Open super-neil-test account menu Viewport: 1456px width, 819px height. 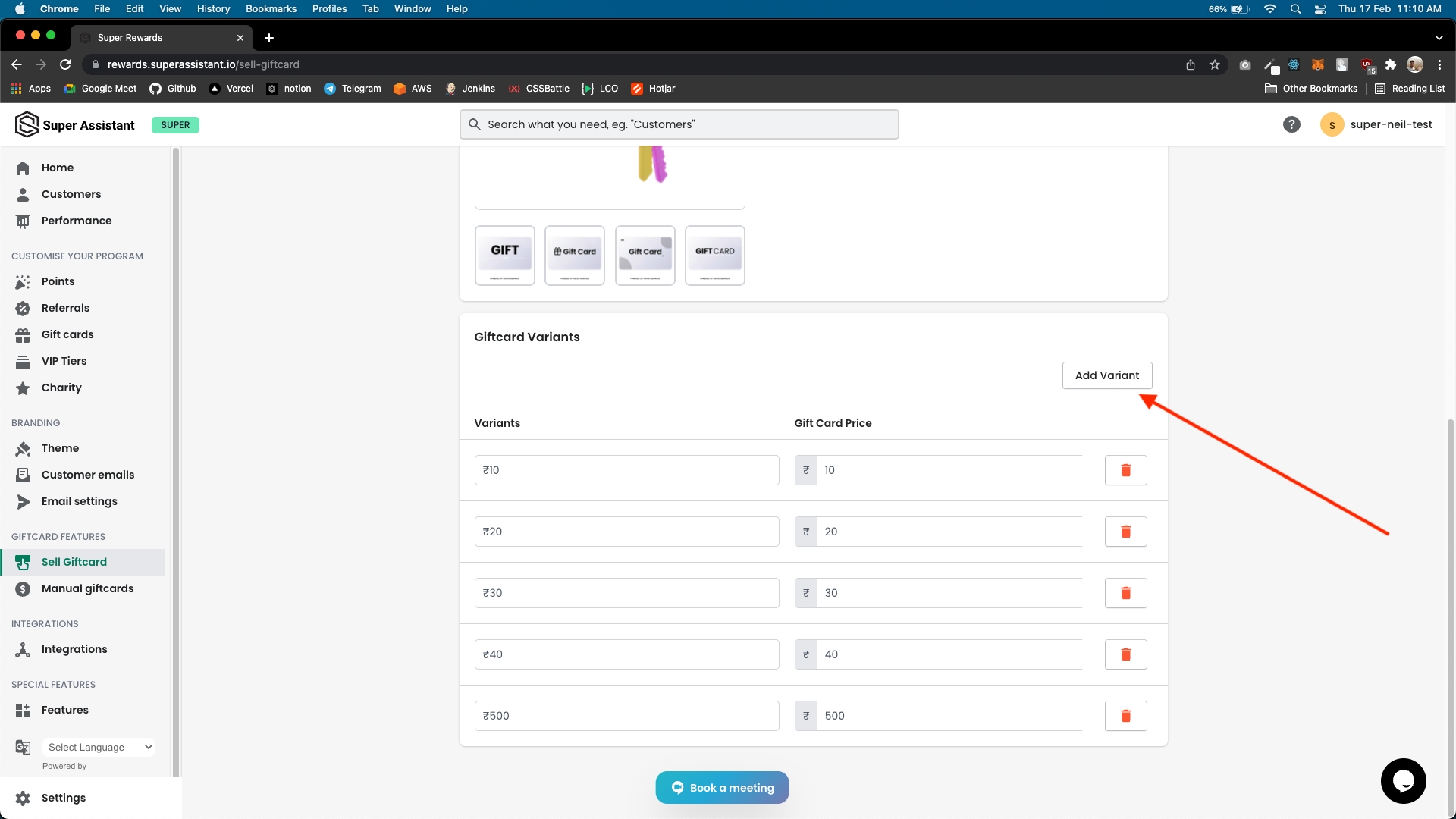coord(1376,124)
